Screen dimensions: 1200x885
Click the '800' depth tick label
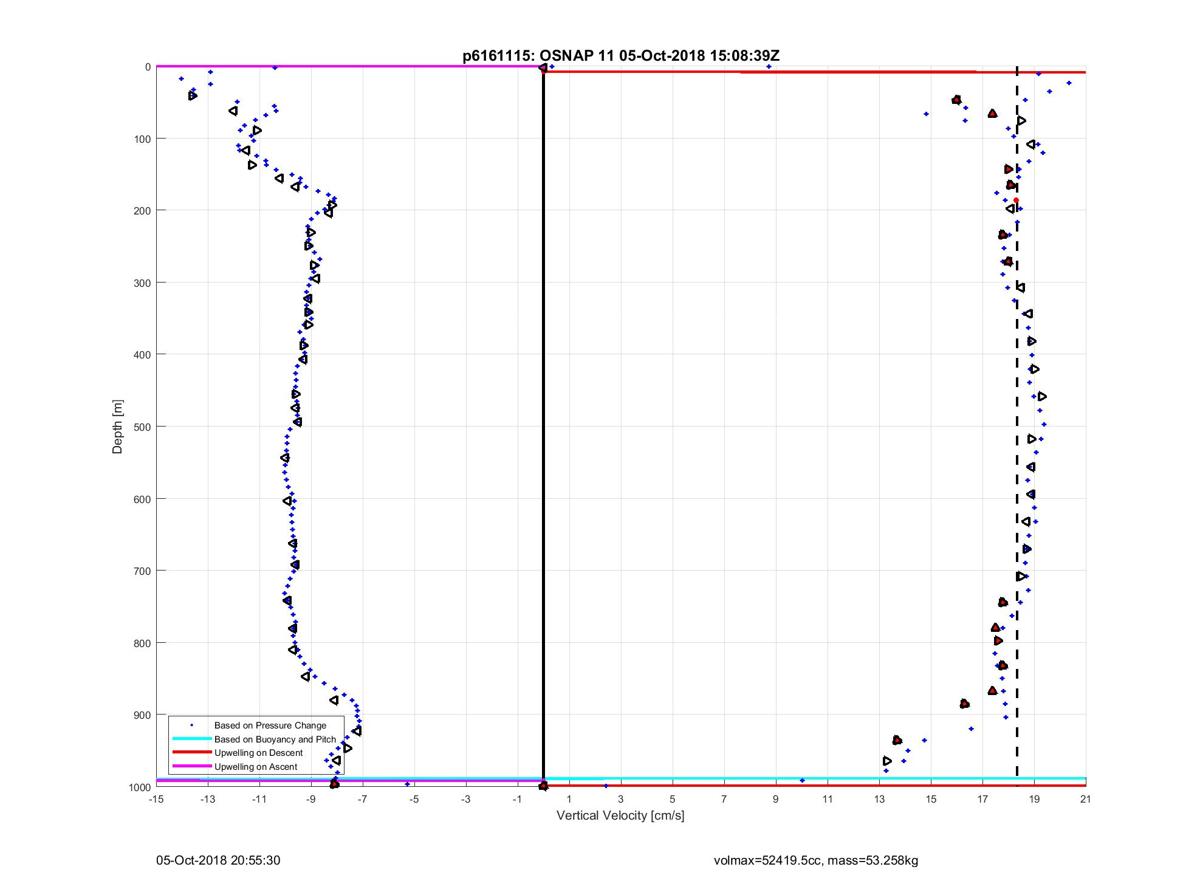[141, 643]
